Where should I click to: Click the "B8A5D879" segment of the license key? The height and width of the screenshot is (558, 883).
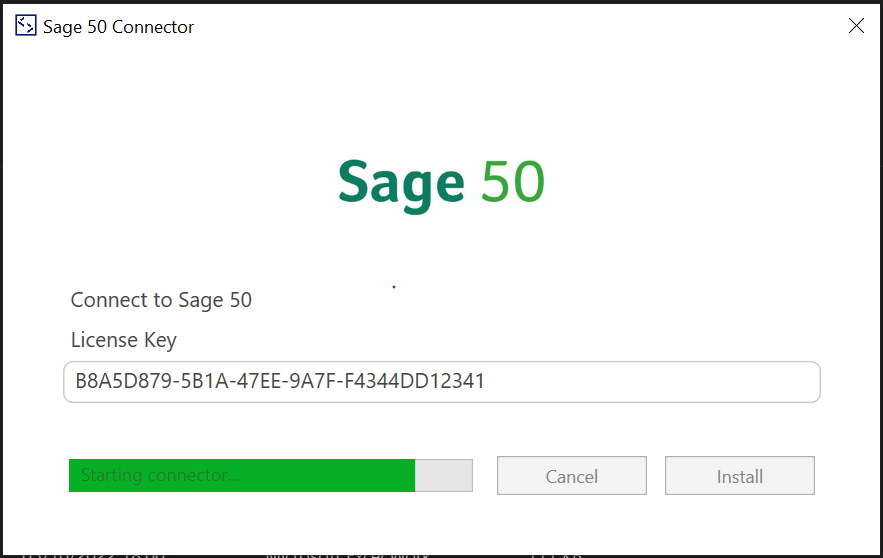point(113,381)
